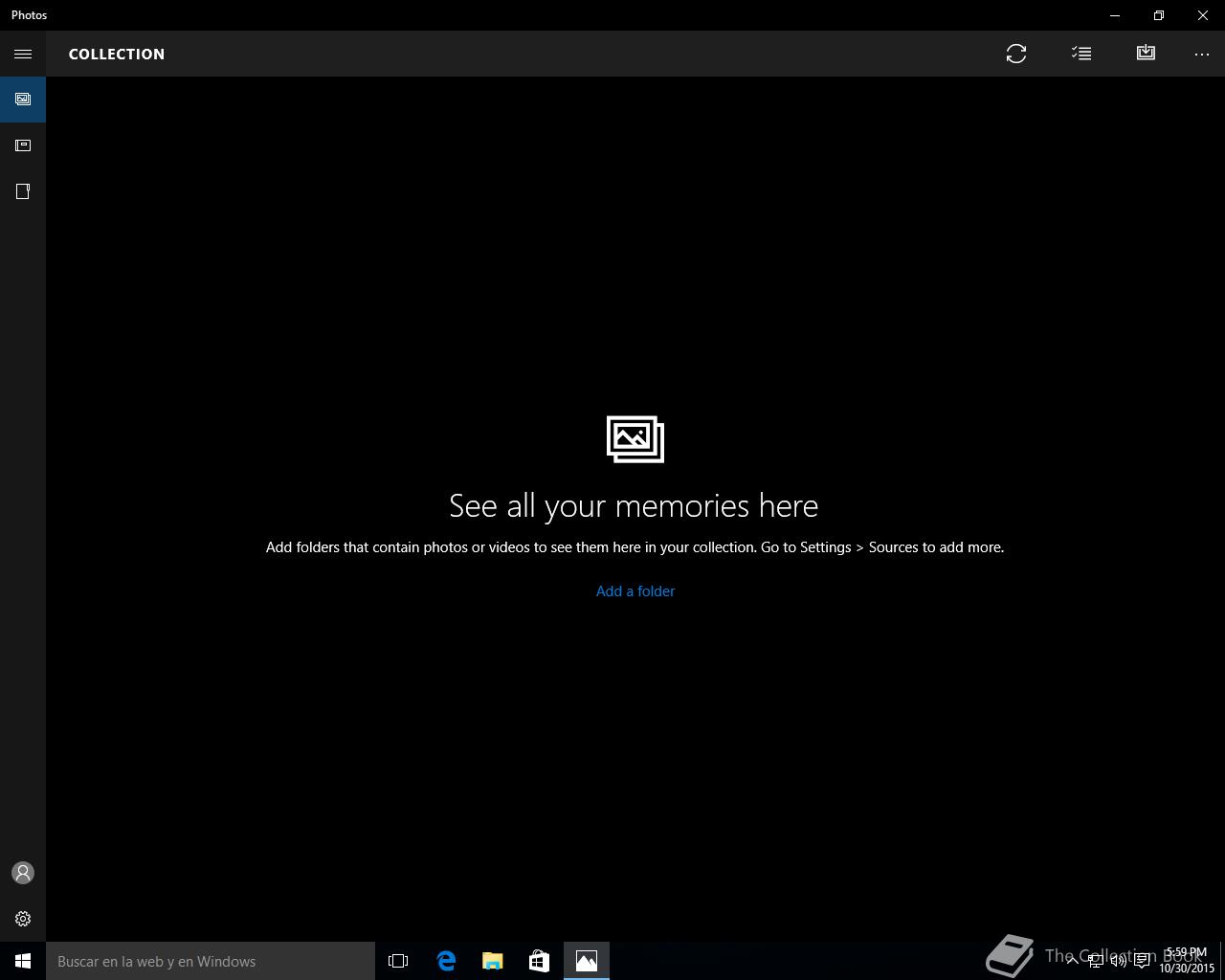Refresh the photo collection
This screenshot has width=1225, height=980.
coord(1016,54)
